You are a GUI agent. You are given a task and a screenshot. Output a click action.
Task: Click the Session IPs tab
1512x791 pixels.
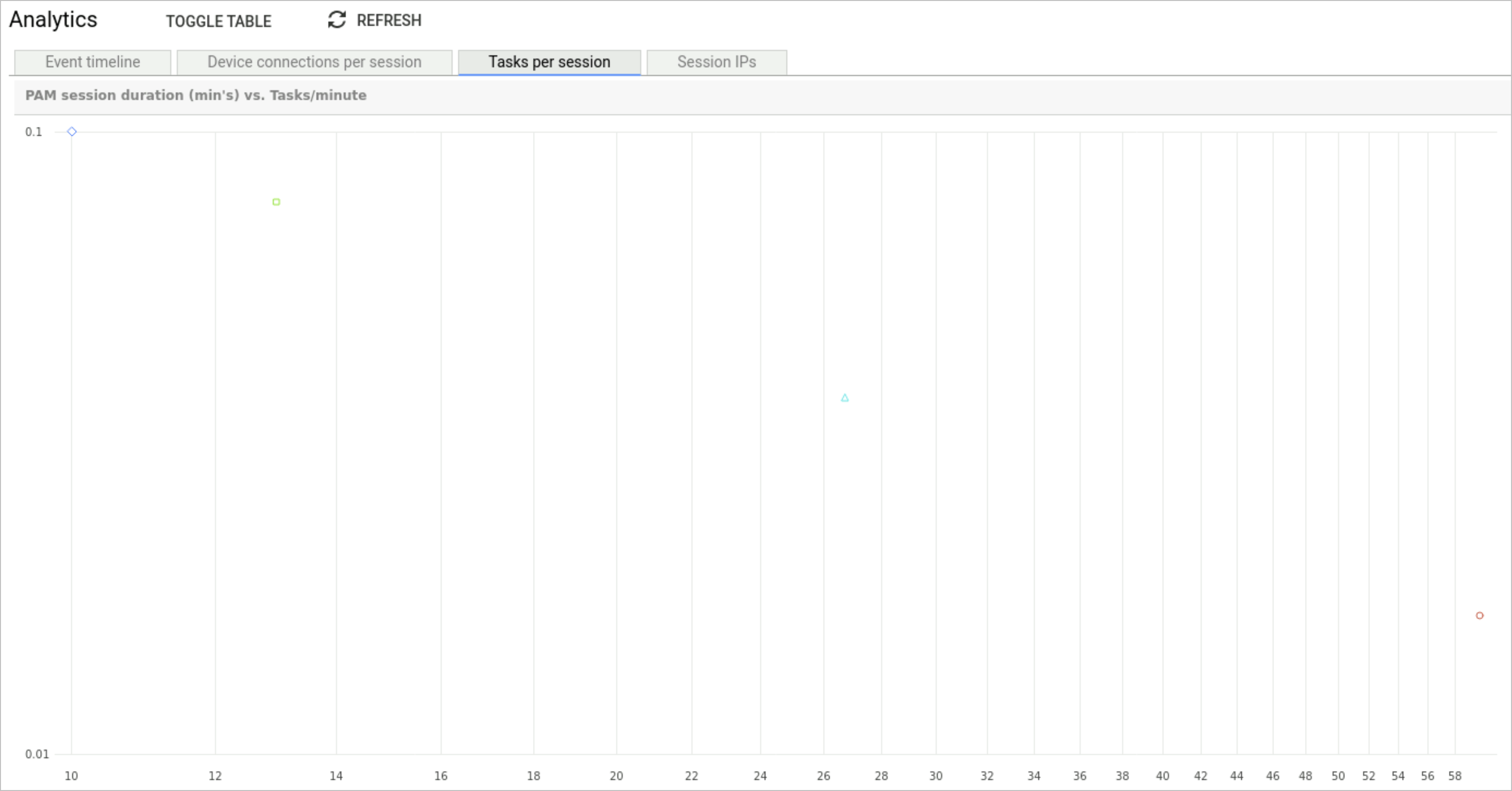(716, 62)
